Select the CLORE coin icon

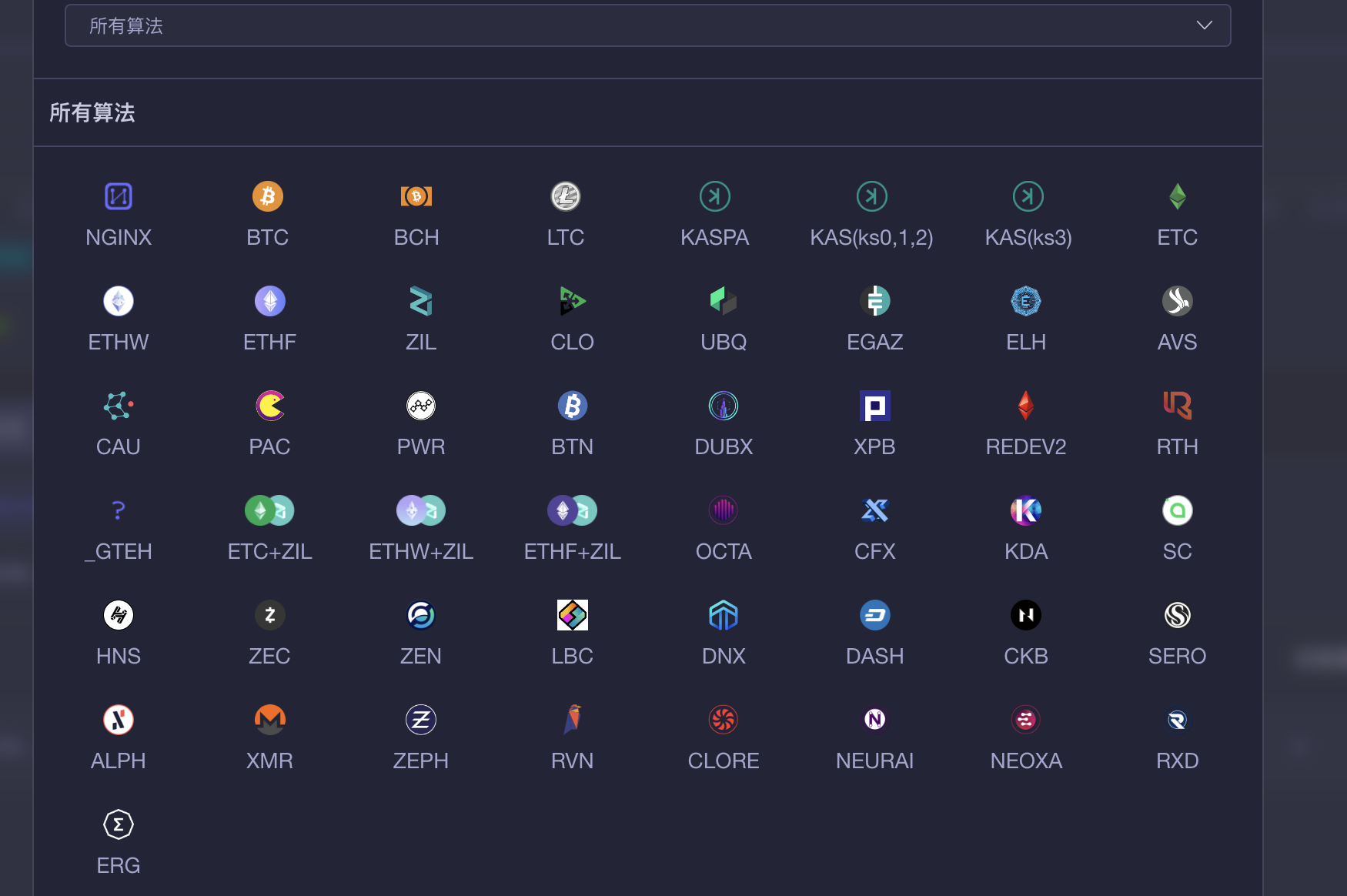(x=724, y=720)
